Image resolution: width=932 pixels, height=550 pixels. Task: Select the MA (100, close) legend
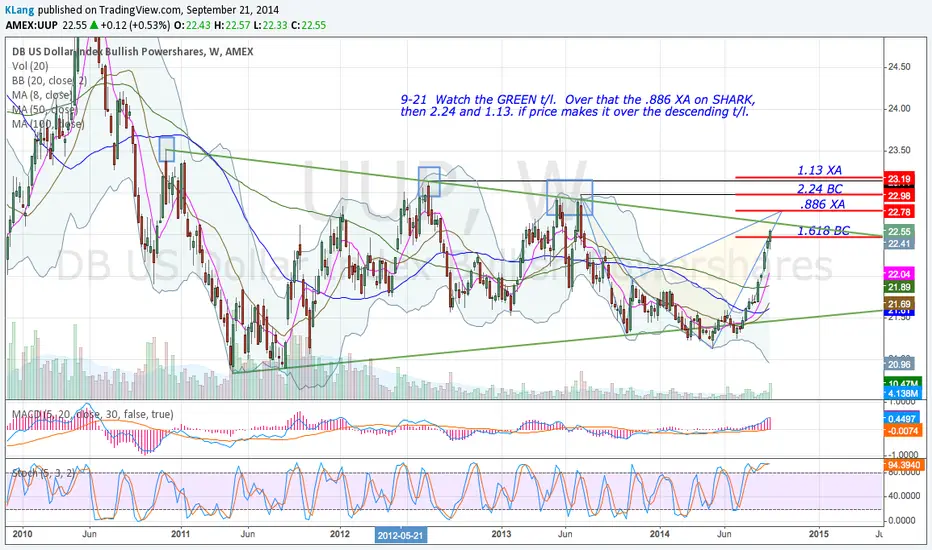coord(48,124)
